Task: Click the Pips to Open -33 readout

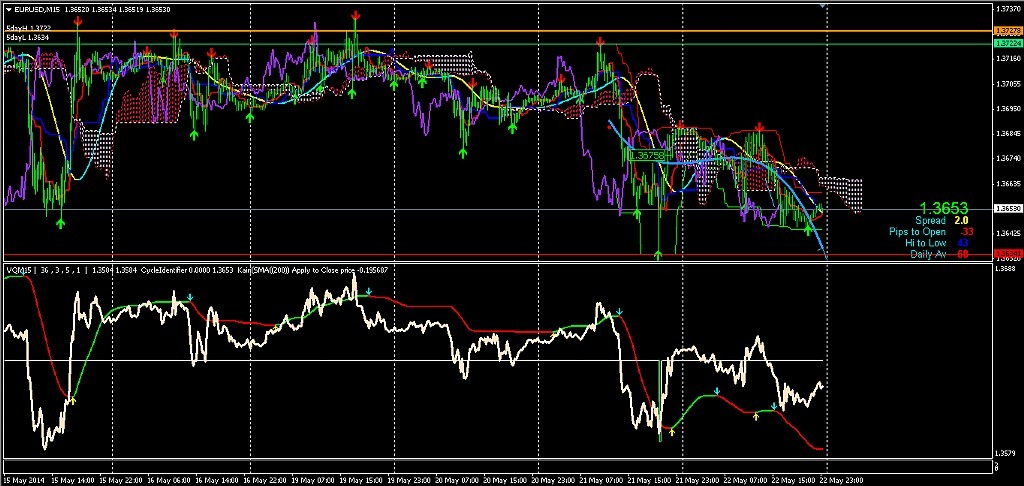Action: (x=931, y=232)
